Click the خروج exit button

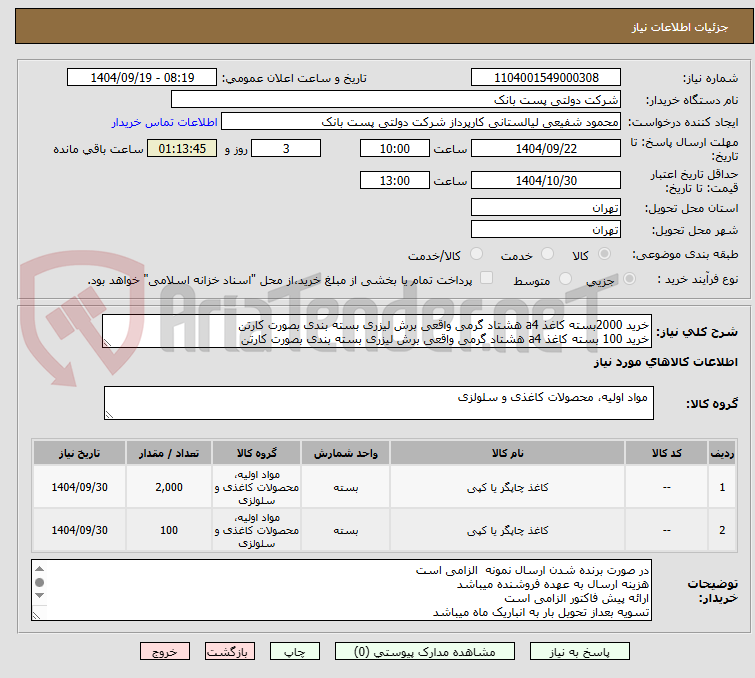point(165,651)
